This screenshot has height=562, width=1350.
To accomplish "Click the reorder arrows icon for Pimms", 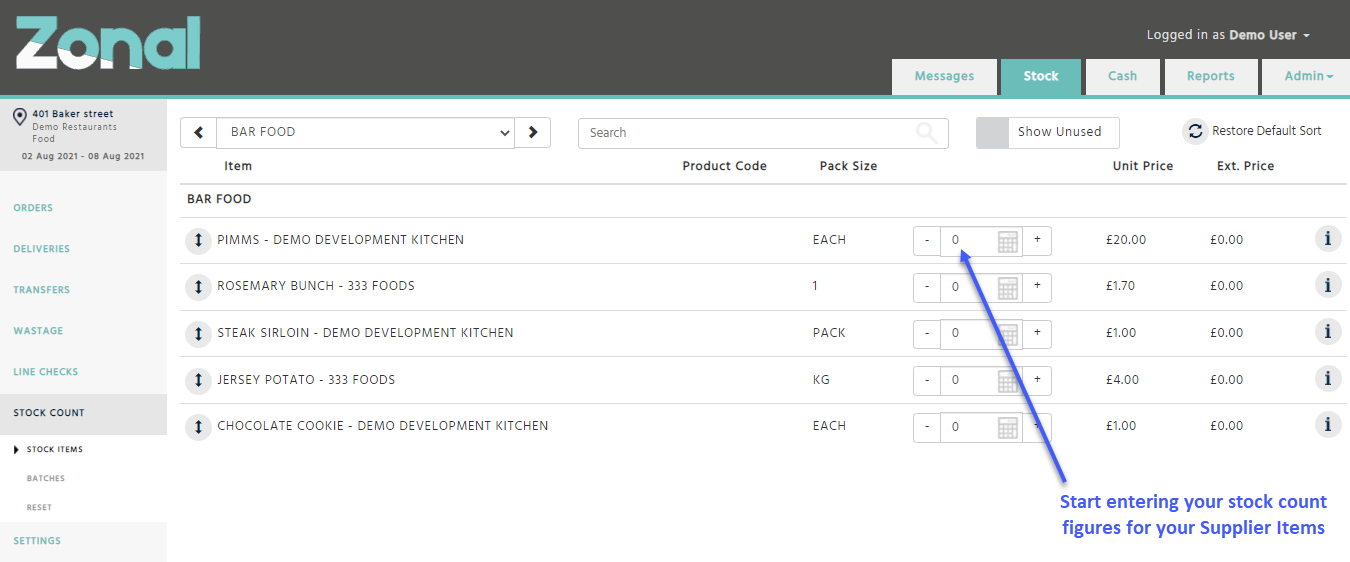I will pos(198,241).
